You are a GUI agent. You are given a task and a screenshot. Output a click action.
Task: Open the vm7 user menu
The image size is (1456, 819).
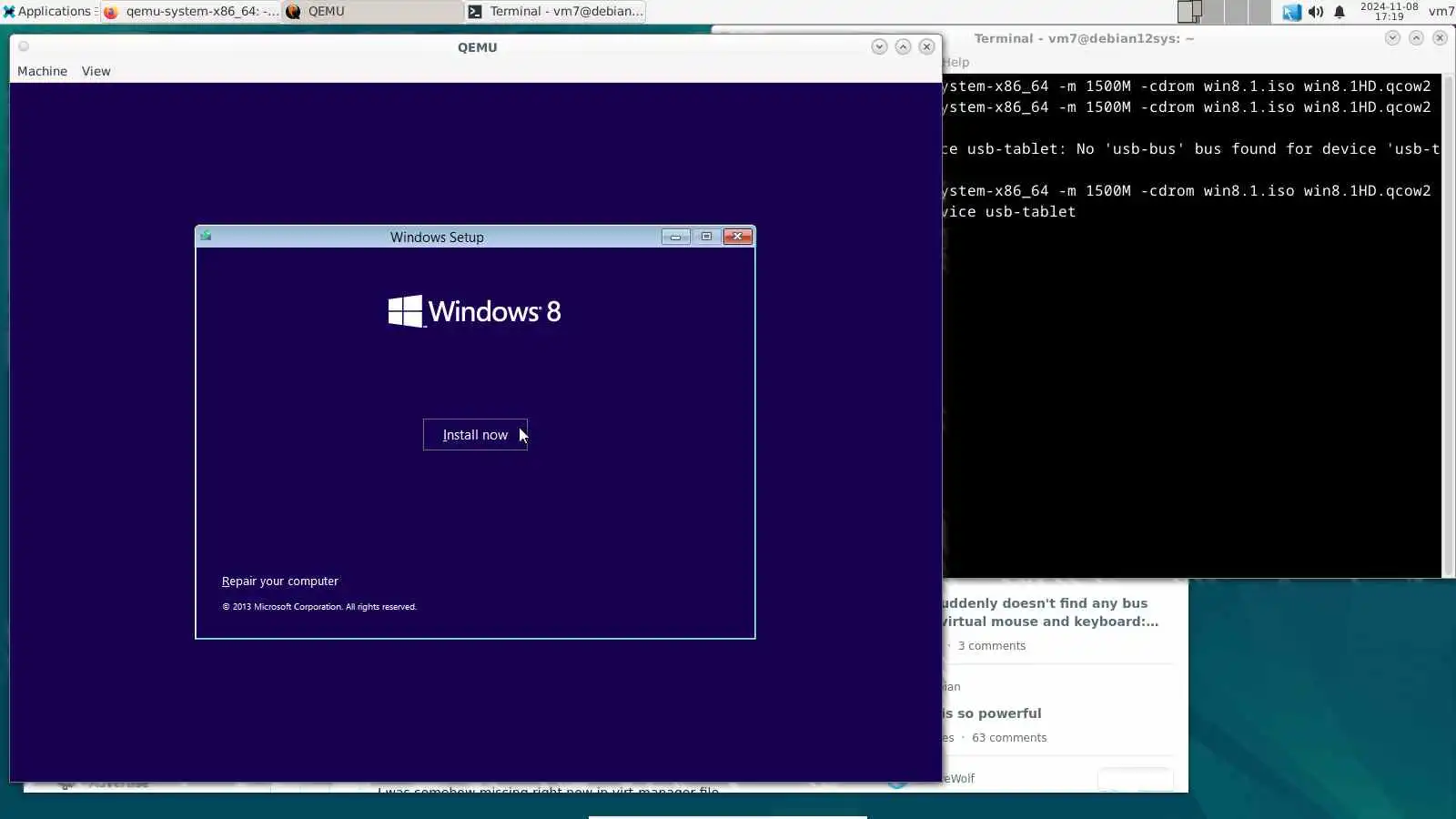tap(1441, 11)
